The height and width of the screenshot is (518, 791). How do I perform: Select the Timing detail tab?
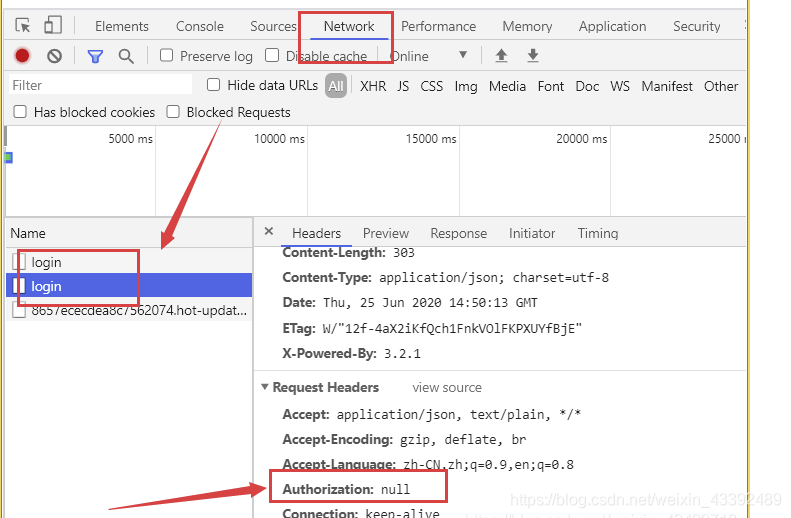click(598, 233)
